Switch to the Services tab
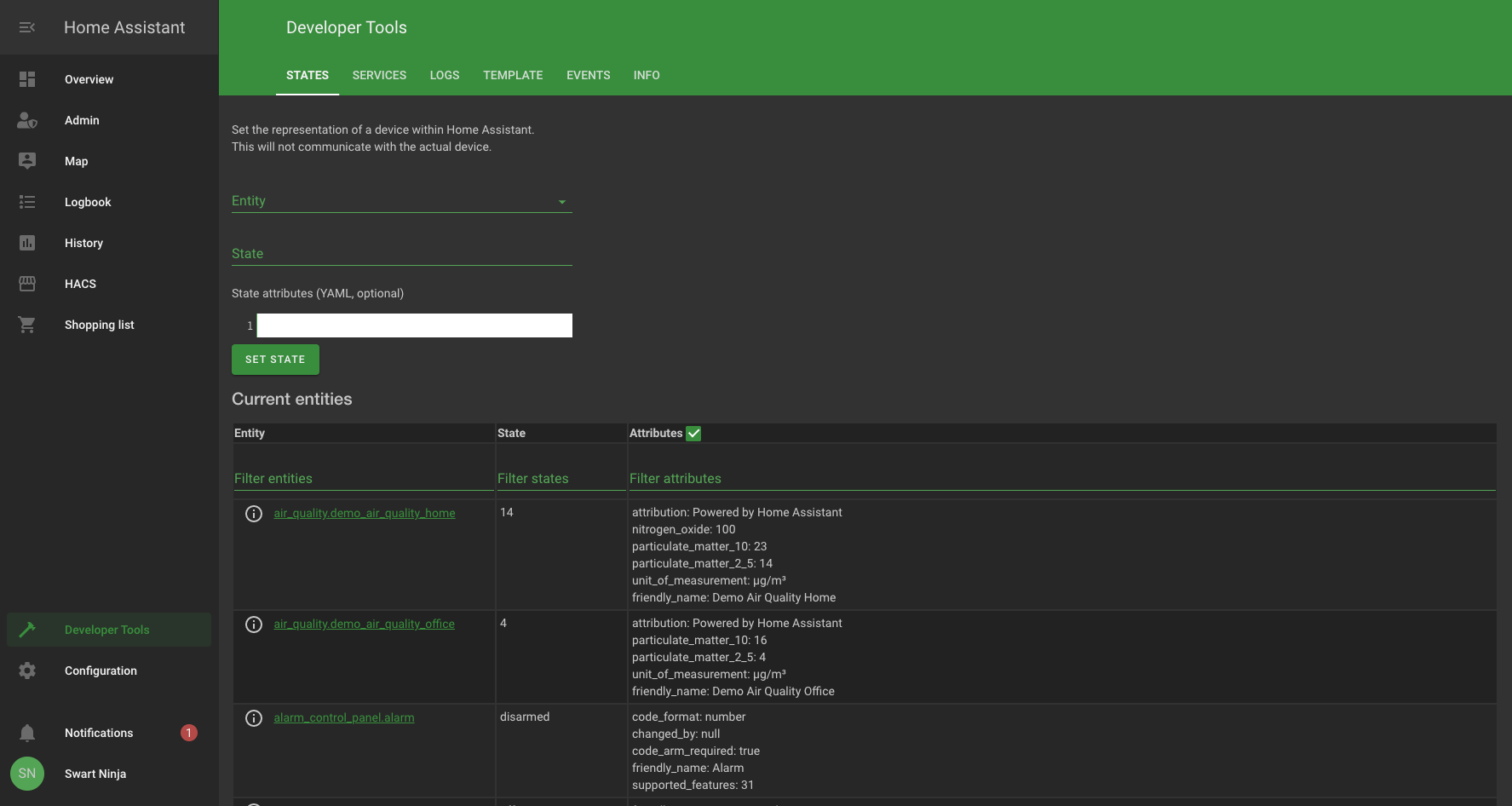This screenshot has height=806, width=1512. [x=379, y=75]
